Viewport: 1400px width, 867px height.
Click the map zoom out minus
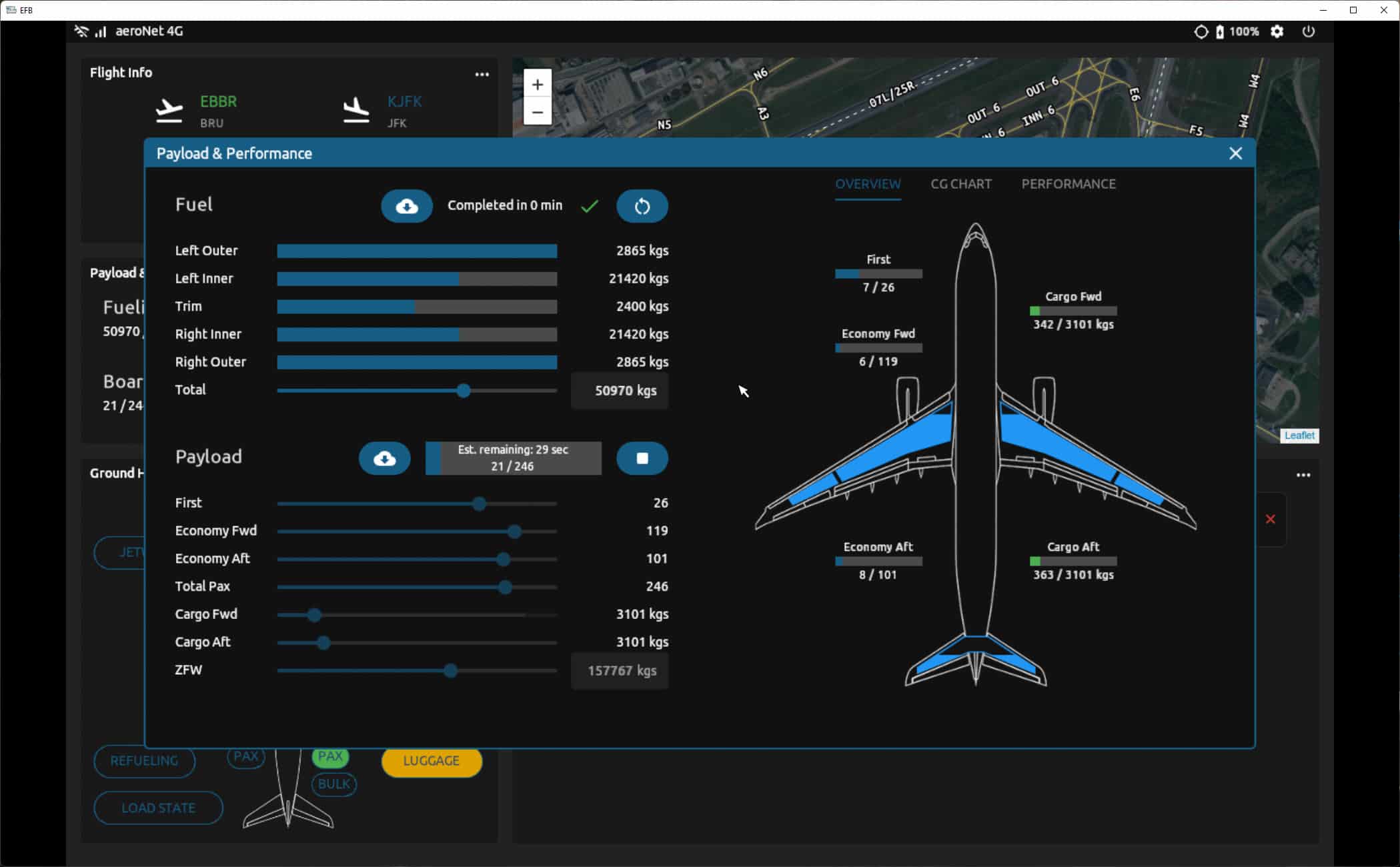(x=538, y=111)
